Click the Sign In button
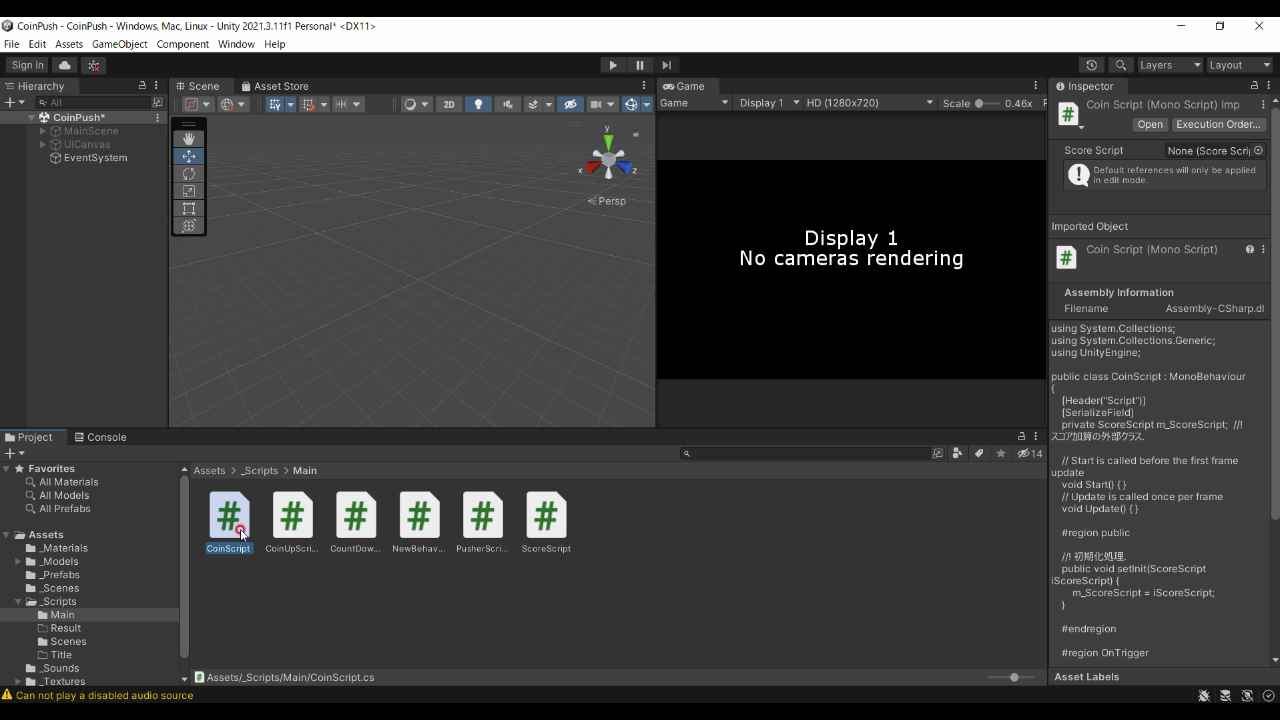The height and width of the screenshot is (720, 1280). point(28,65)
